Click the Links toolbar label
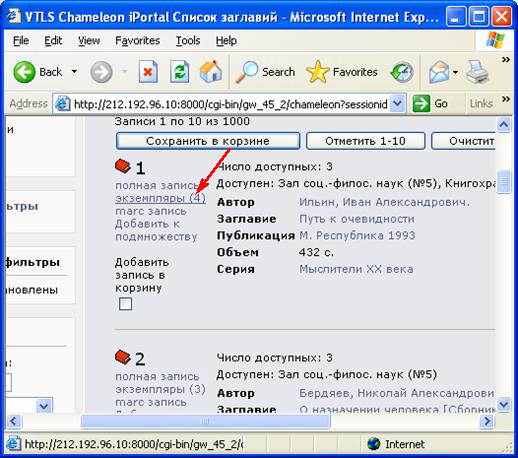 click(481, 104)
